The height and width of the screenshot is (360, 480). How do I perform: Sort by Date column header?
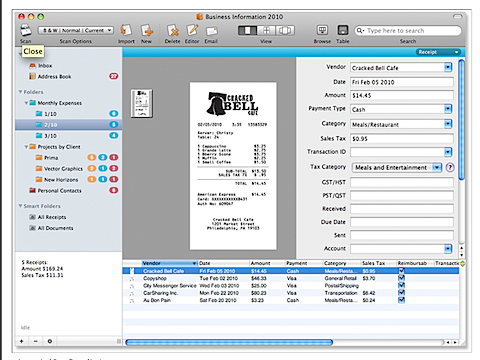tap(224, 263)
